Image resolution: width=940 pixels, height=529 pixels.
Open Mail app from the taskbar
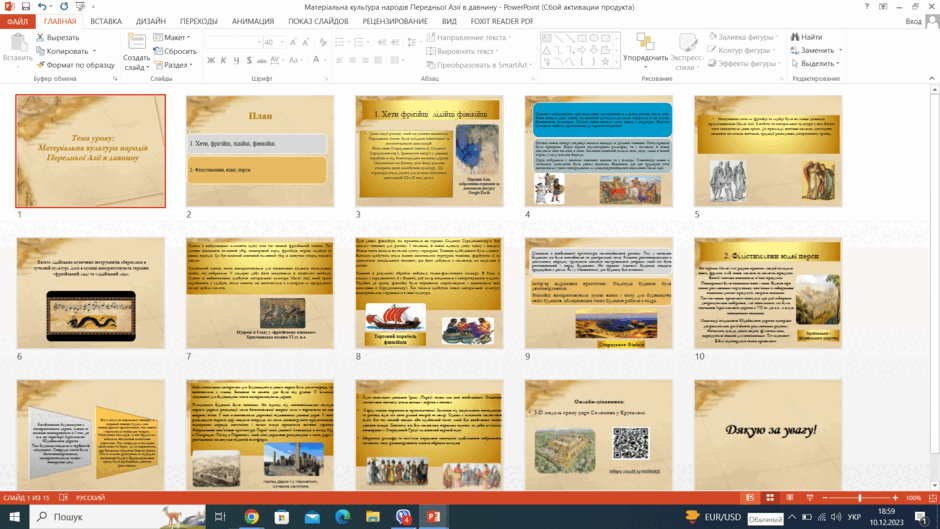[x=312, y=516]
